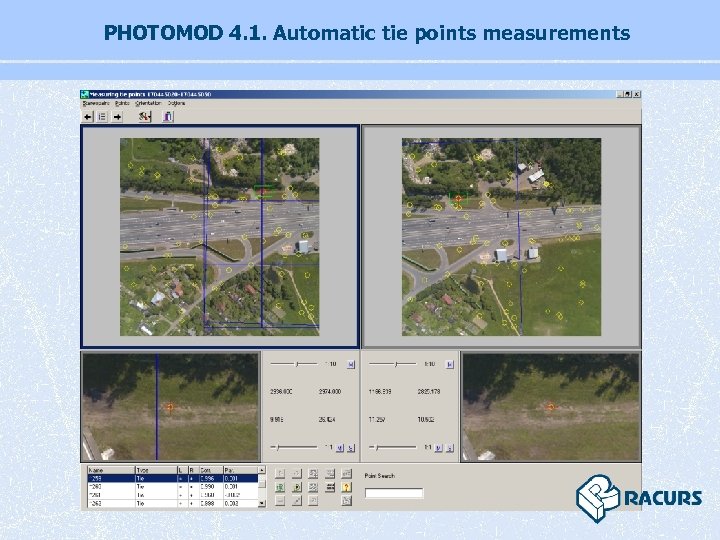Click the M button beside left overview slider
The width and height of the screenshot is (720, 540).
coord(351,365)
